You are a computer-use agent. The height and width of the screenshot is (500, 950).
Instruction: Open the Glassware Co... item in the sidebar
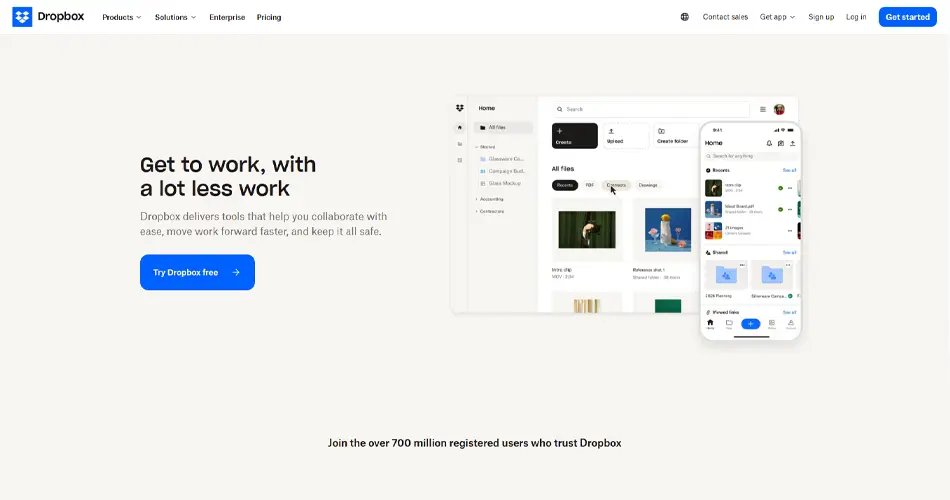502,159
